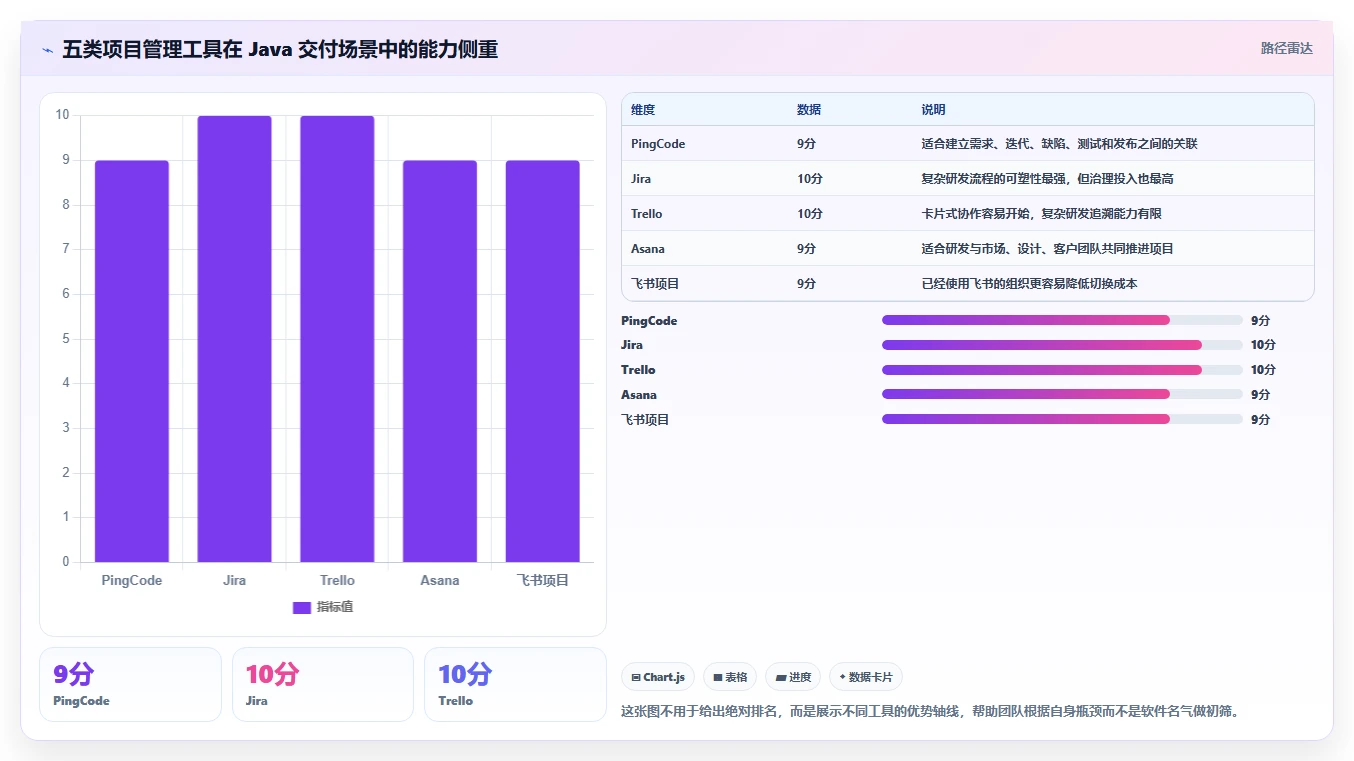
Task: Click the Trello bar in chart
Action: [337, 339]
